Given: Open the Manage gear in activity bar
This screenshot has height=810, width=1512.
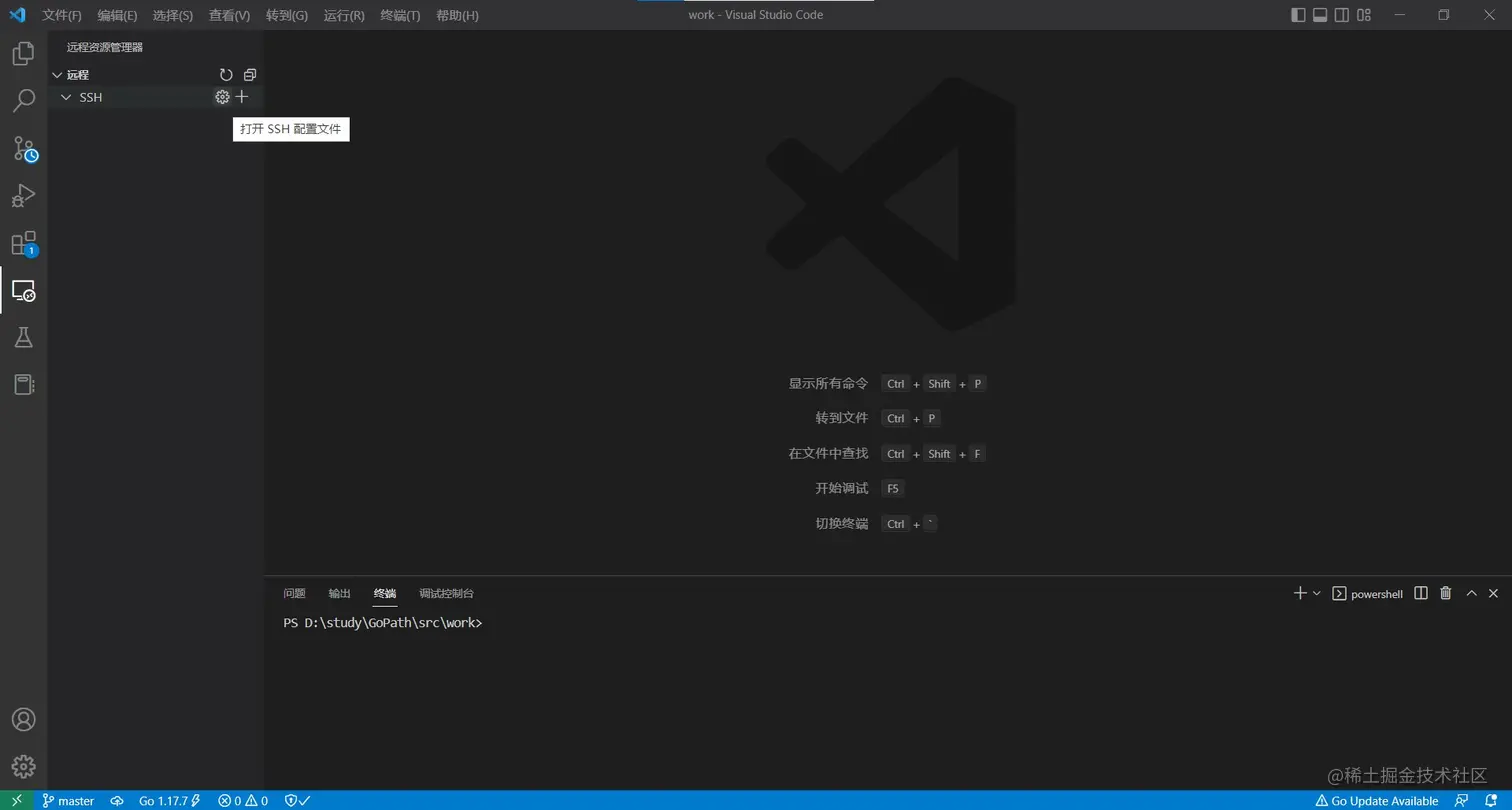Looking at the screenshot, I should (23, 767).
